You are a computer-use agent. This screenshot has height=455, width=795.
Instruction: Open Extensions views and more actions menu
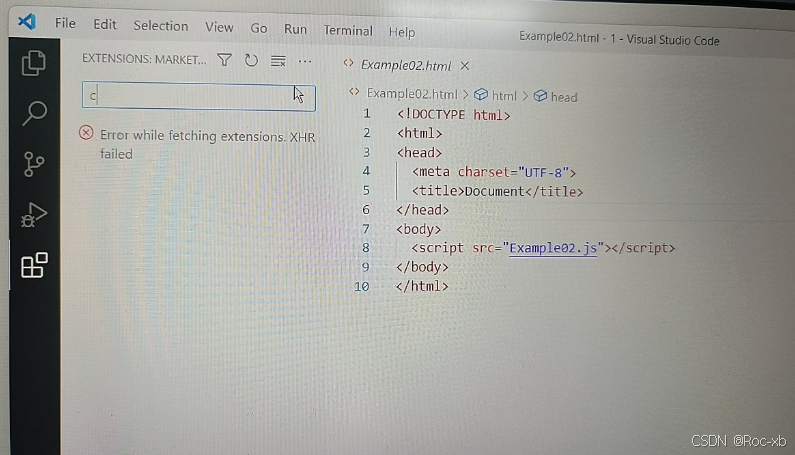[x=305, y=62]
